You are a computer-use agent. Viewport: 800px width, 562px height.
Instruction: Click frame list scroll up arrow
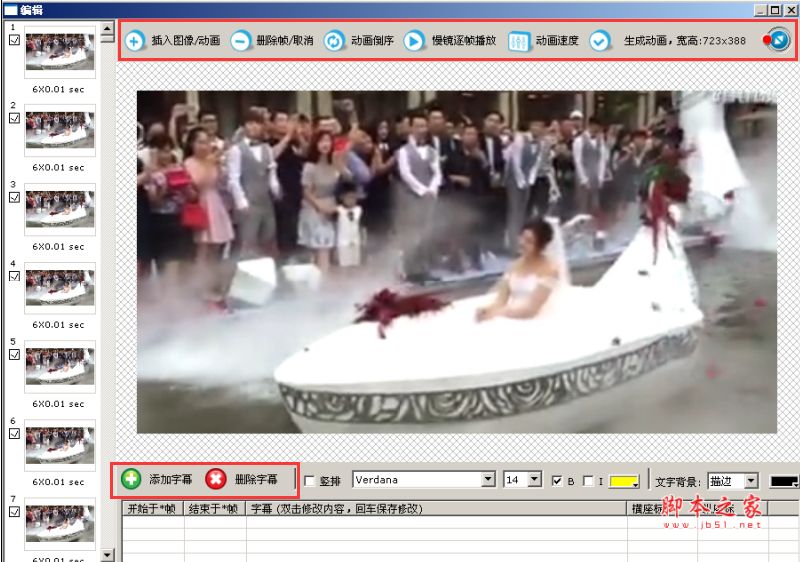[x=107, y=28]
